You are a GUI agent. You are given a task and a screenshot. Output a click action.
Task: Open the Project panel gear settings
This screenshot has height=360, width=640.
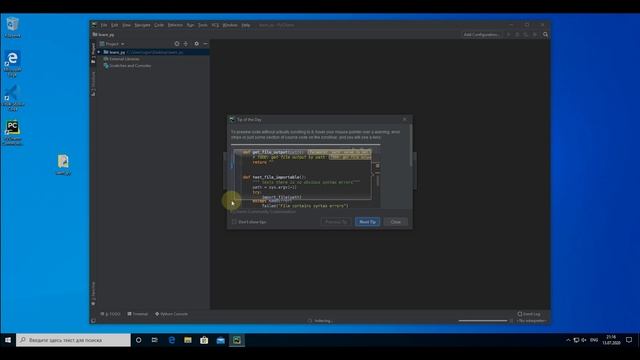coord(196,44)
